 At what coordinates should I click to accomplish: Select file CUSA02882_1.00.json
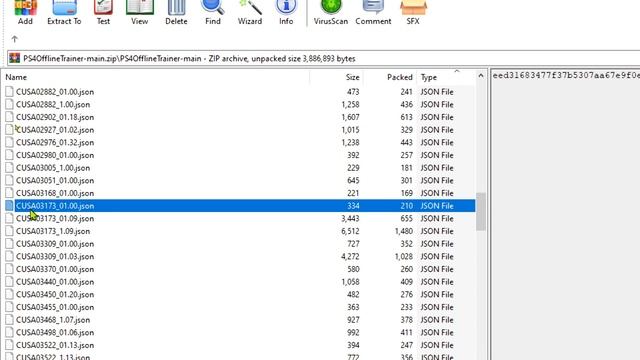tap(53, 104)
